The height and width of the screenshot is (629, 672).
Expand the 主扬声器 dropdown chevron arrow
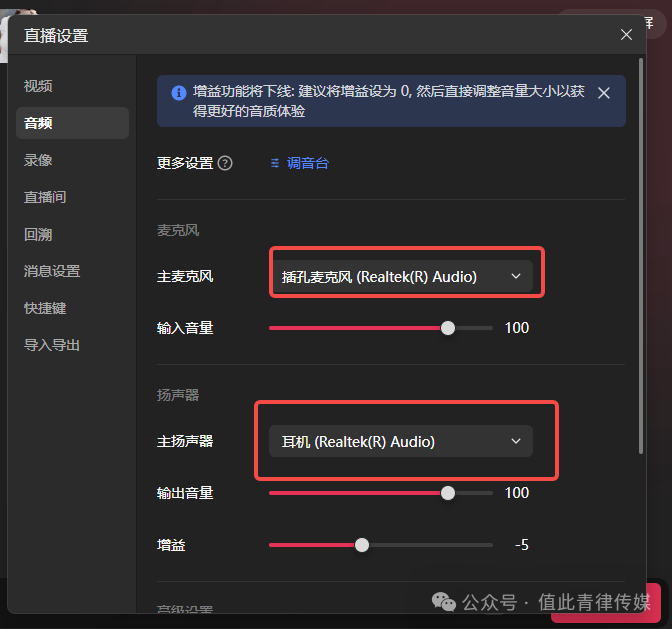[x=516, y=441]
